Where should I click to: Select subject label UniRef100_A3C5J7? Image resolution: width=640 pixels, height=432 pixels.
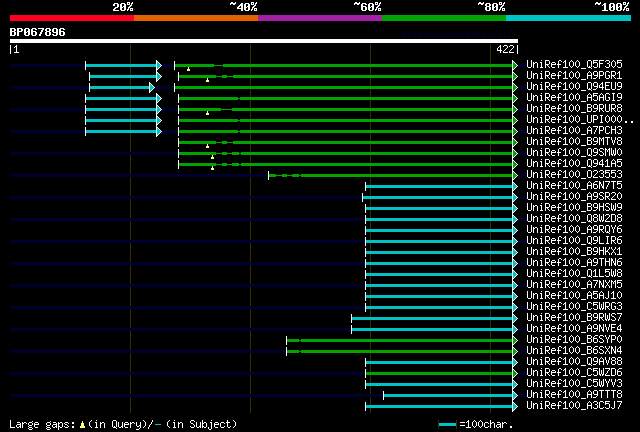[x=574, y=406]
